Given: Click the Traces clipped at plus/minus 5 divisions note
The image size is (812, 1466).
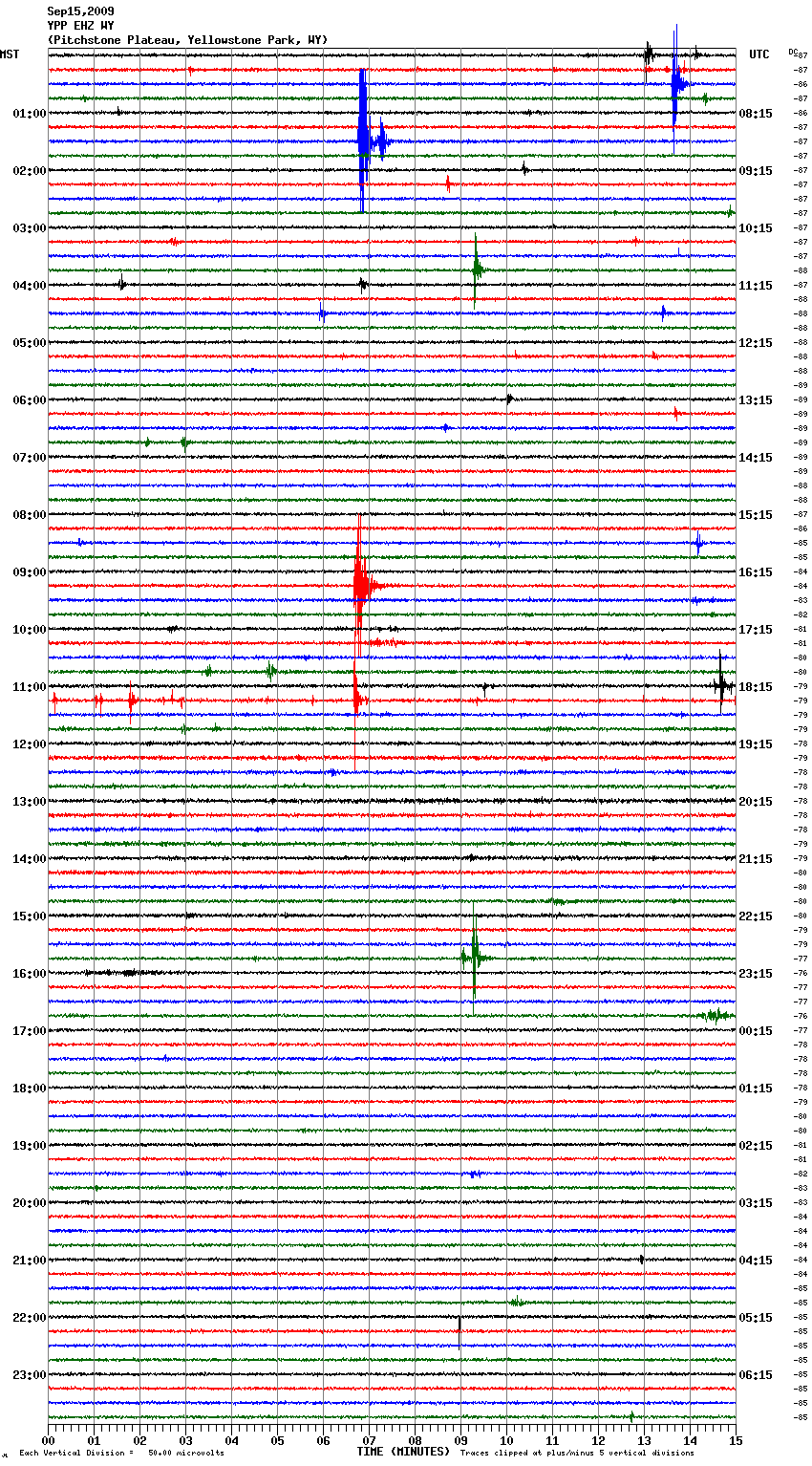Looking at the screenshot, I should point(577,1454).
